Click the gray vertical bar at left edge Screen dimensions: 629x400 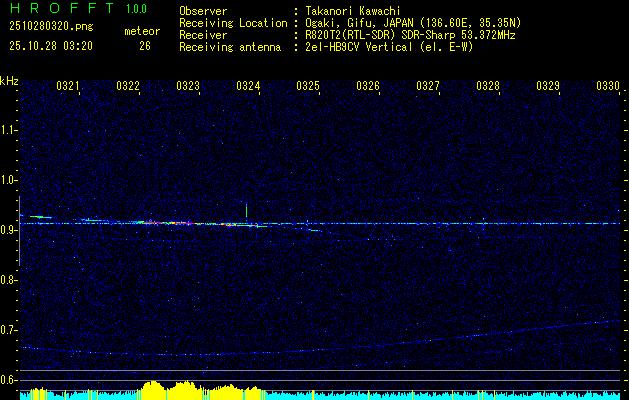[x=19, y=231]
